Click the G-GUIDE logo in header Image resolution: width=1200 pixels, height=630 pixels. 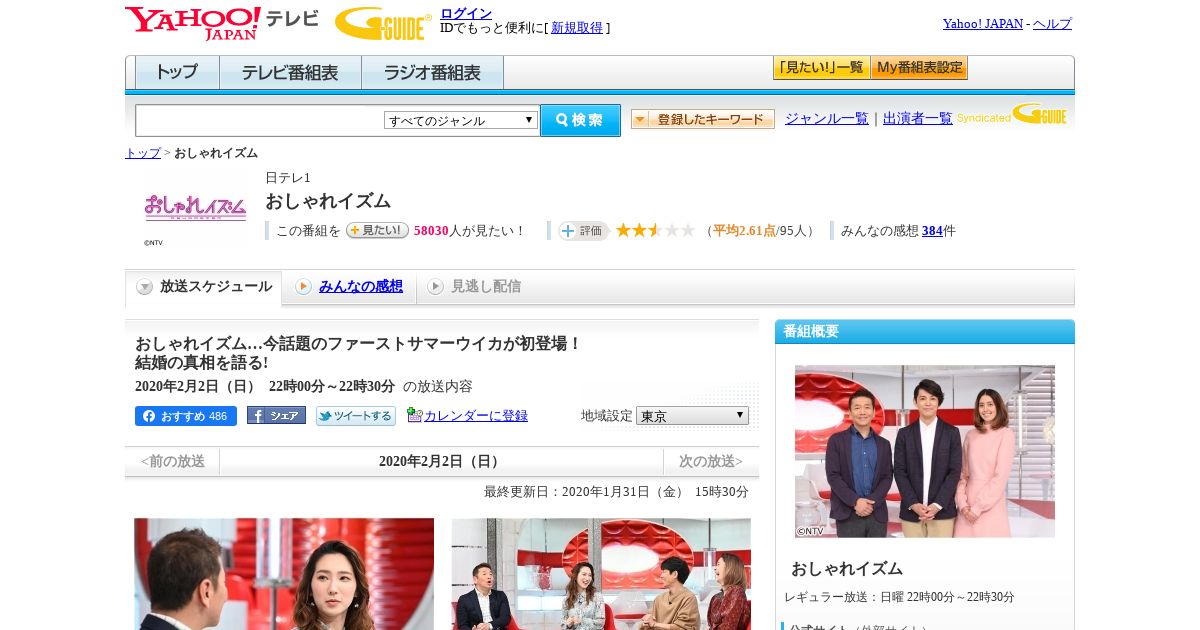click(383, 23)
